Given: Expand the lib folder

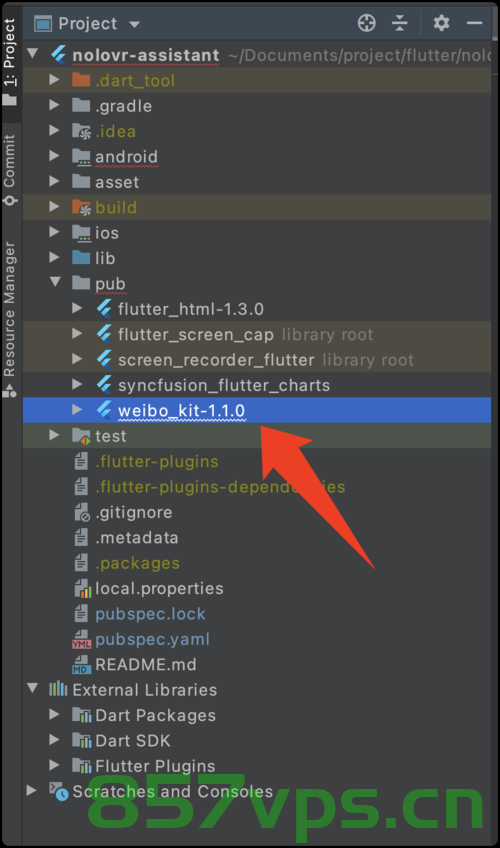Looking at the screenshot, I should click(54, 257).
